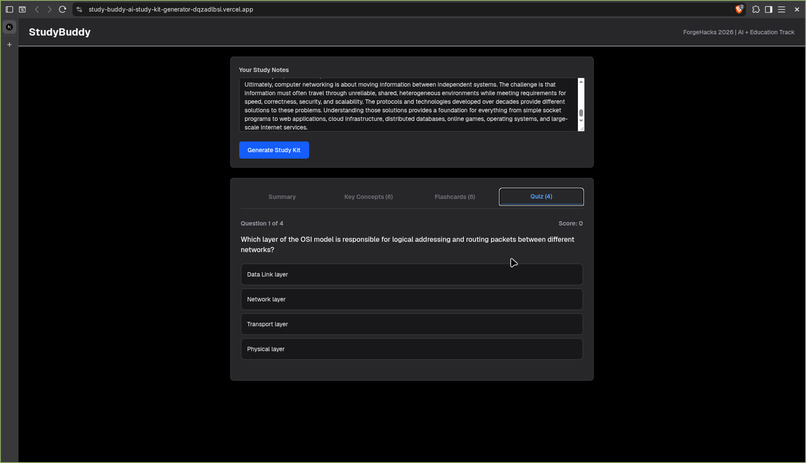Click the StudyBuddy heading

point(60,32)
